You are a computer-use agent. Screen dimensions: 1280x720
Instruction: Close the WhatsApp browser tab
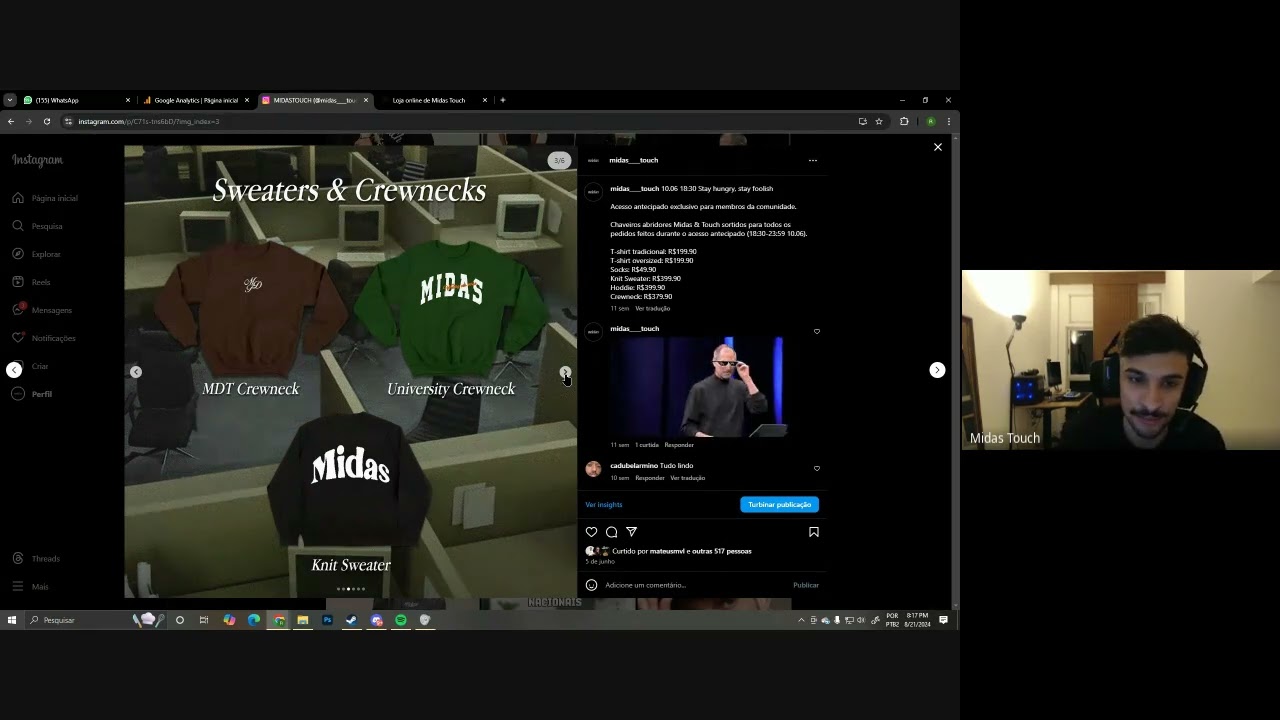128,100
